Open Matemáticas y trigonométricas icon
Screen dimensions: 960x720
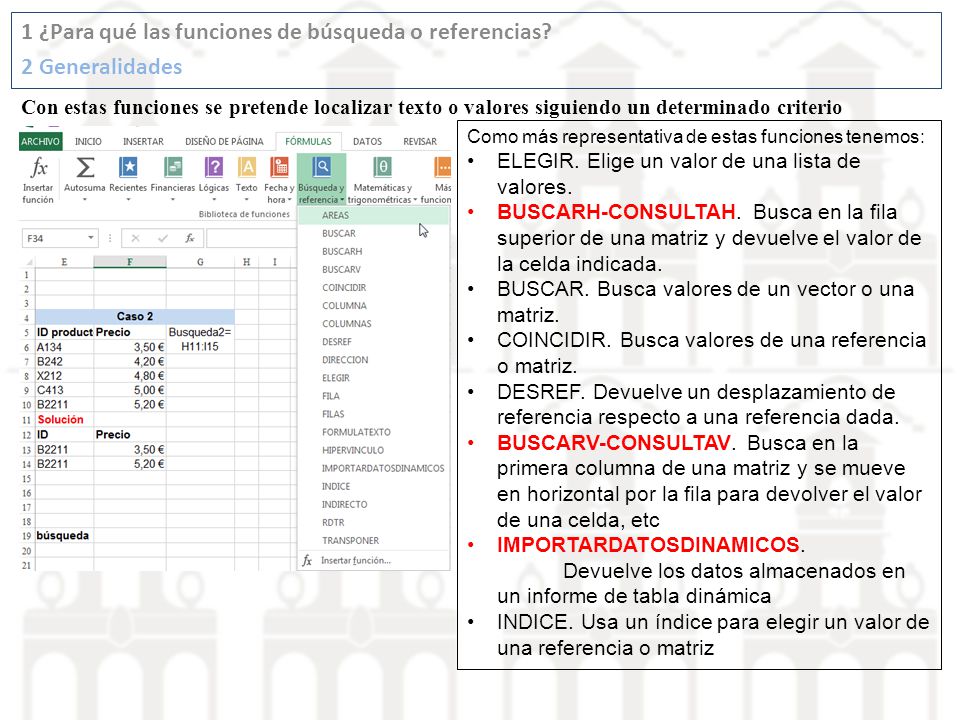(382, 167)
